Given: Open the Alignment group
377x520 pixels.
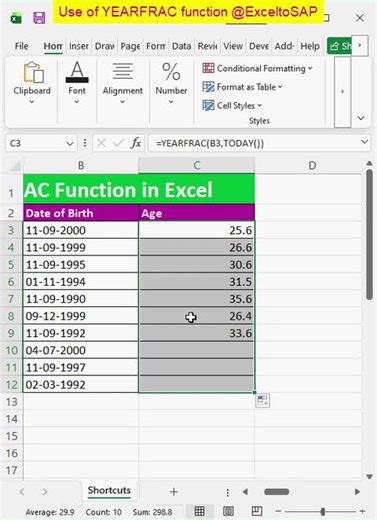Looking at the screenshot, I should tap(123, 83).
